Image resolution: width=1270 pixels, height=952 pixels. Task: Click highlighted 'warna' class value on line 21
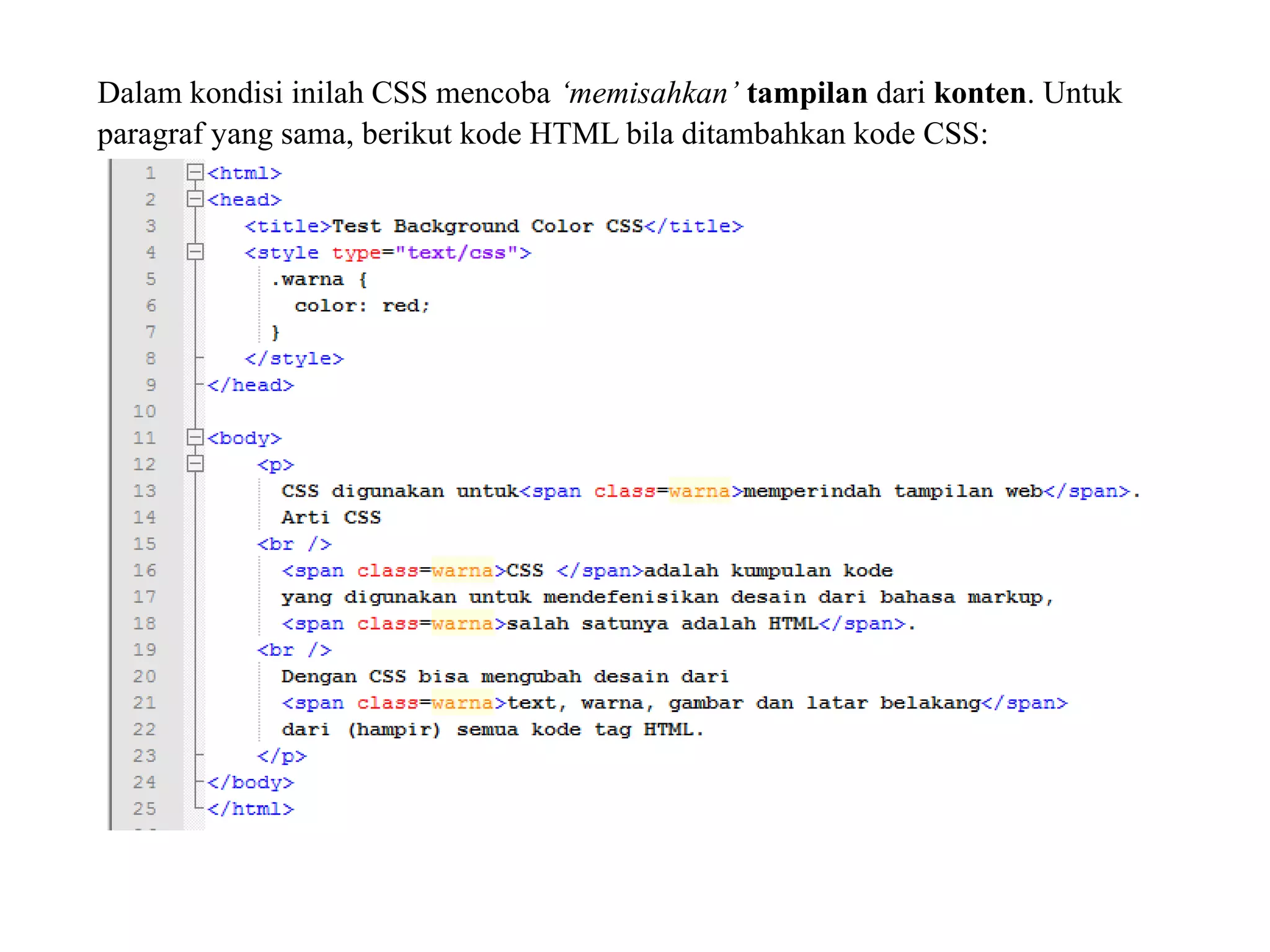(462, 703)
